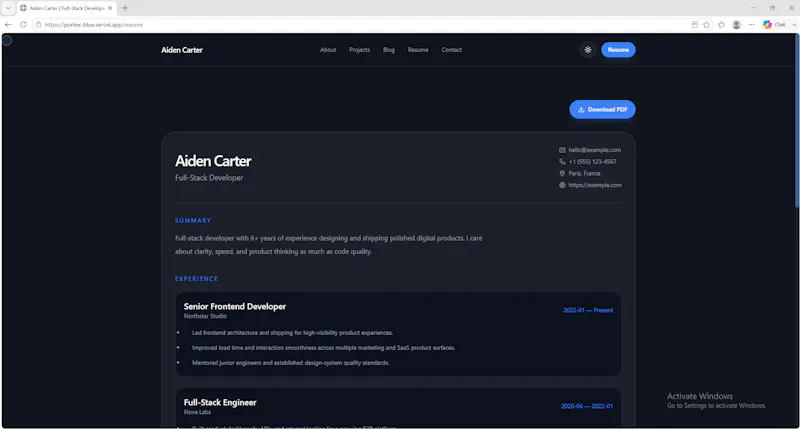
Task: Click the Mentored junior engineers bullet
Action: 290,363
